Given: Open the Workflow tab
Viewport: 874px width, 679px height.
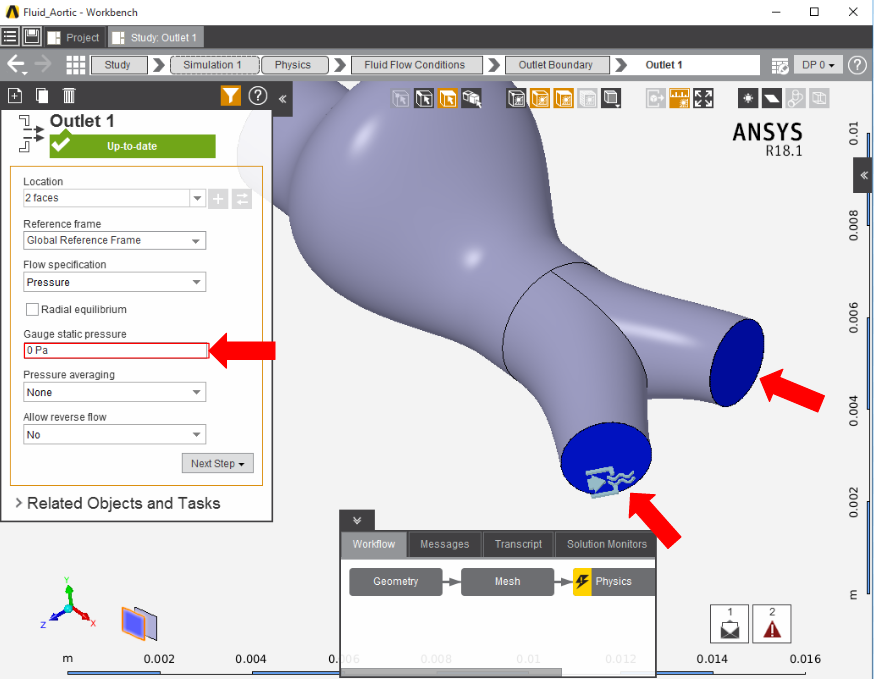Looking at the screenshot, I should pos(373,544).
